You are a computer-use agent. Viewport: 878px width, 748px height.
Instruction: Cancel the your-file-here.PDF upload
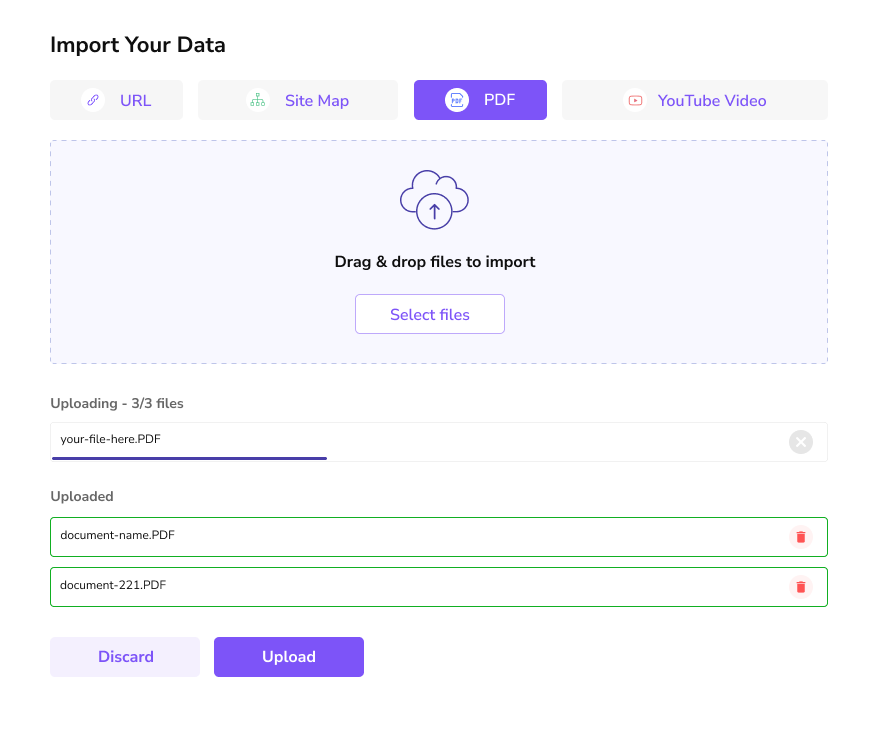pos(801,441)
